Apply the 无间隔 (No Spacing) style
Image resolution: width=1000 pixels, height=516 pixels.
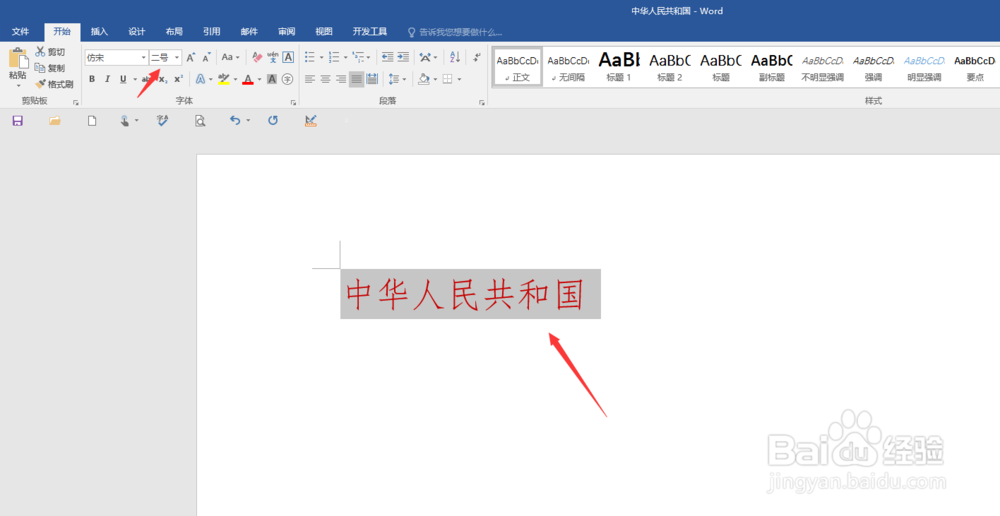pyautogui.click(x=568, y=68)
